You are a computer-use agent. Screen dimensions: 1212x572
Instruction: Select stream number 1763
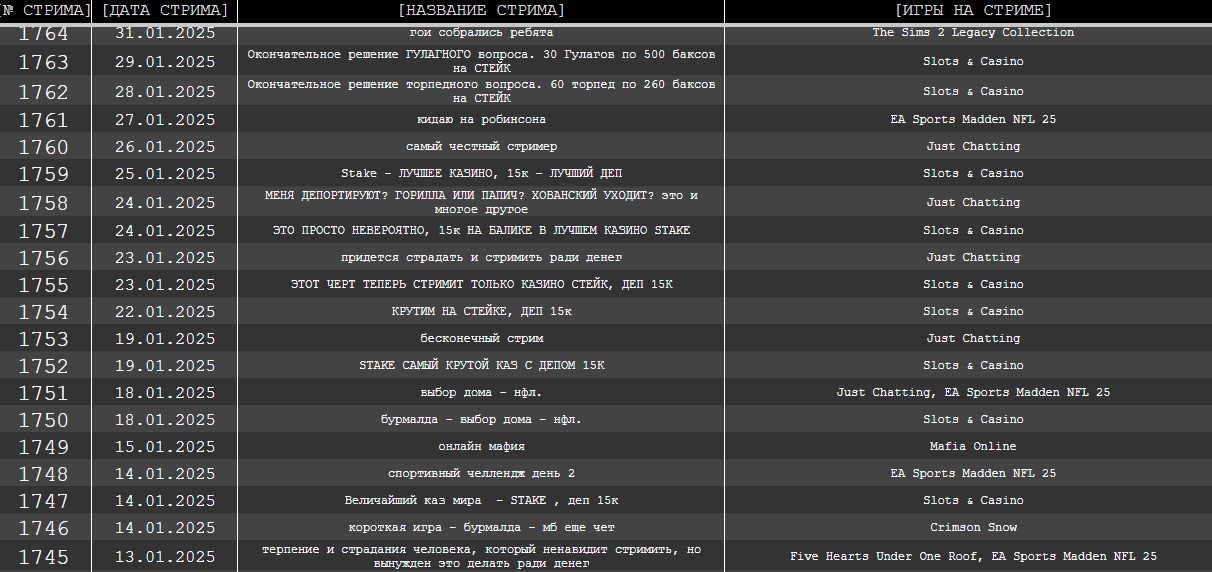(44, 62)
